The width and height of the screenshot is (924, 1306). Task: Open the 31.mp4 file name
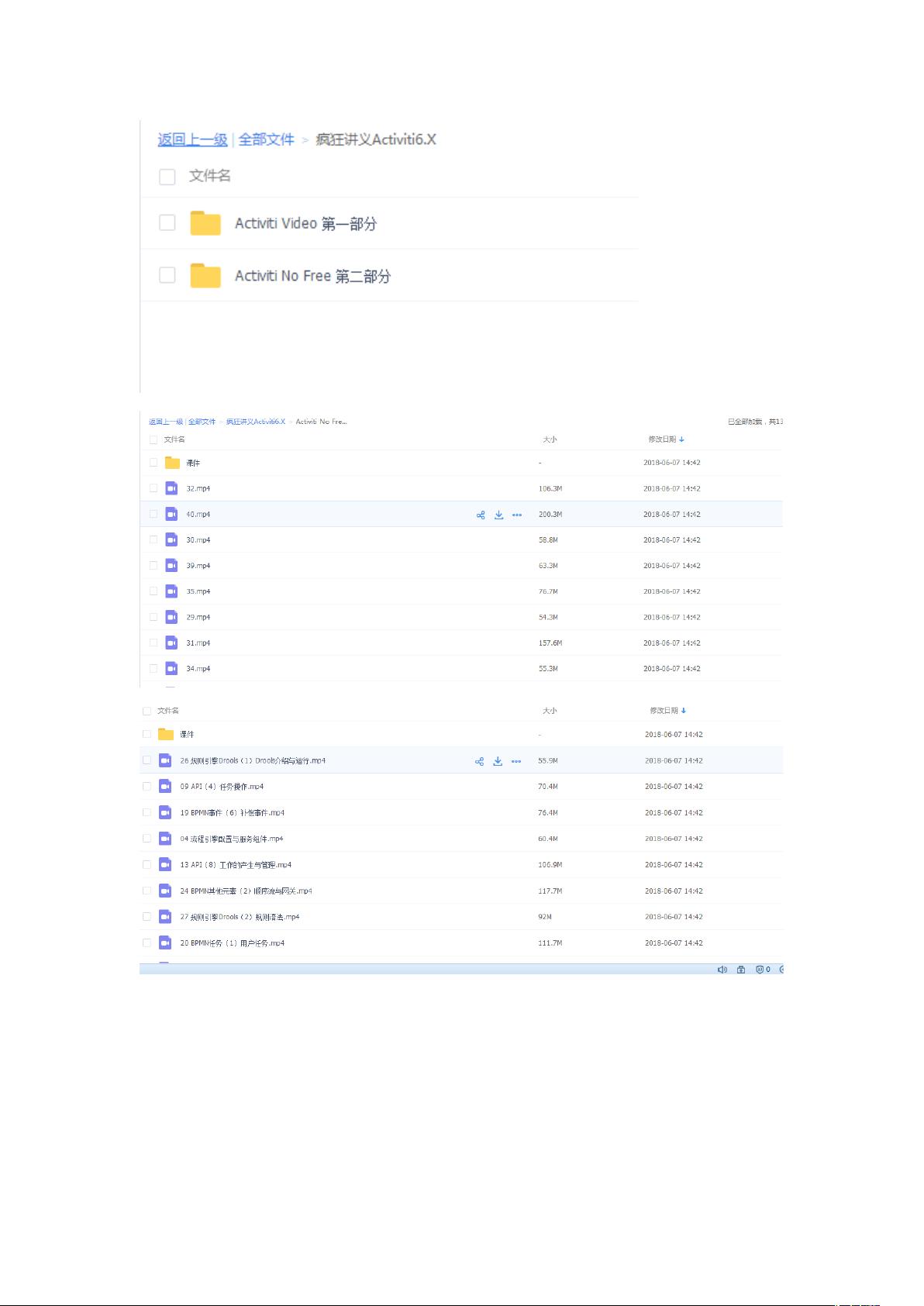point(198,643)
